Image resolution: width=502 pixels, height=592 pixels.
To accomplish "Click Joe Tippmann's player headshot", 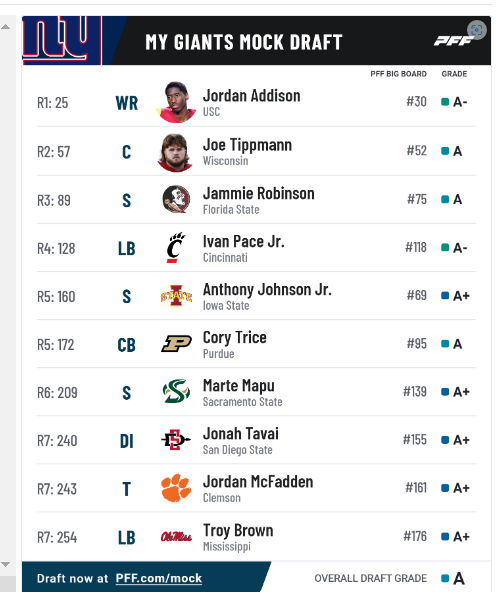I will coord(176,153).
